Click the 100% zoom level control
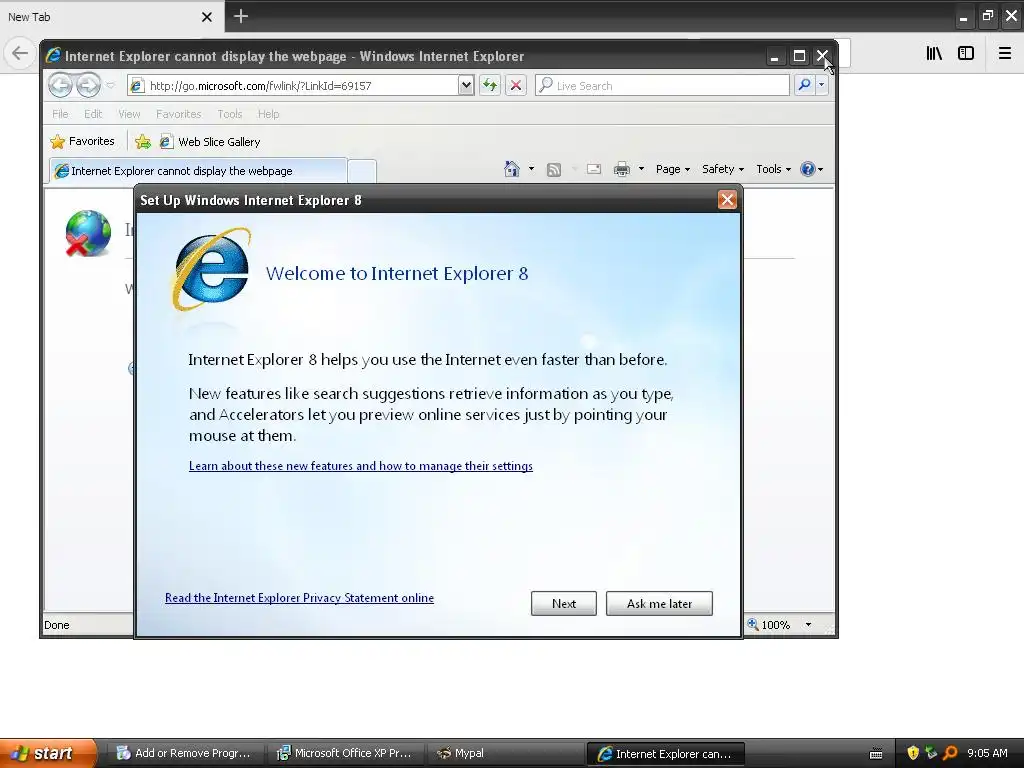This screenshot has height=768, width=1024. tap(769, 624)
